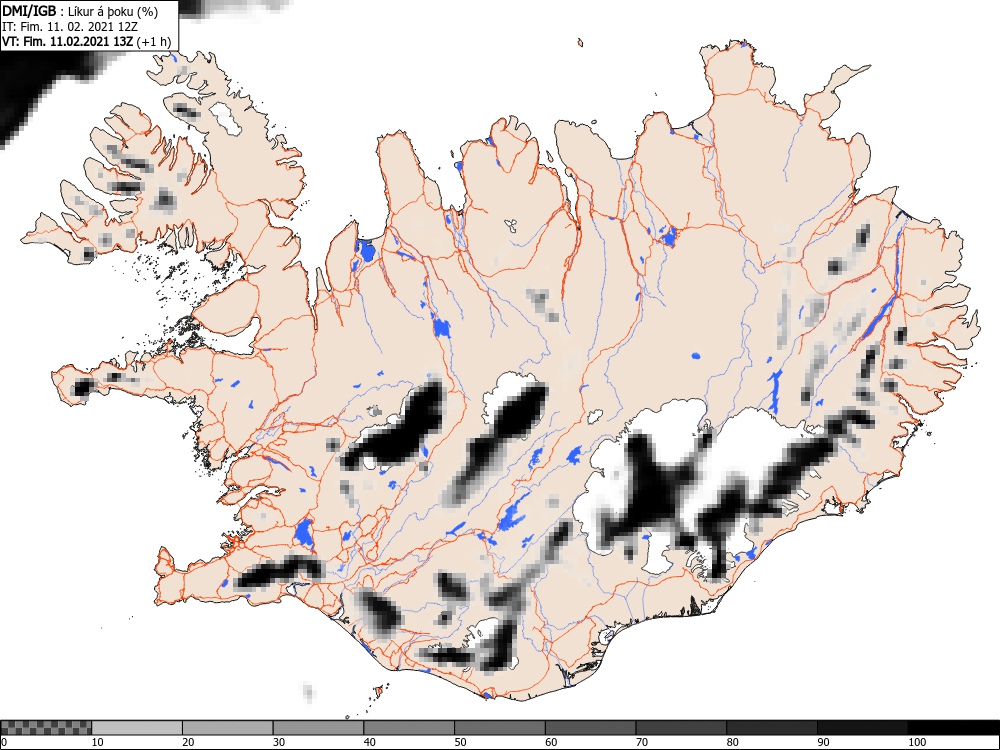Pick the 50–60 dark gray legend segment

500,728
